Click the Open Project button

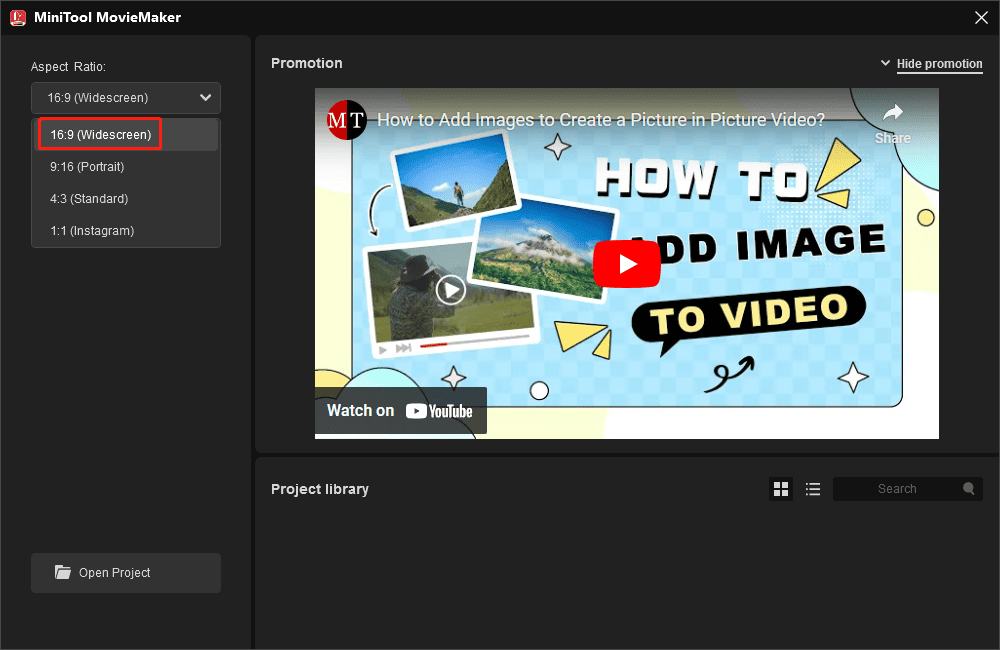point(126,573)
